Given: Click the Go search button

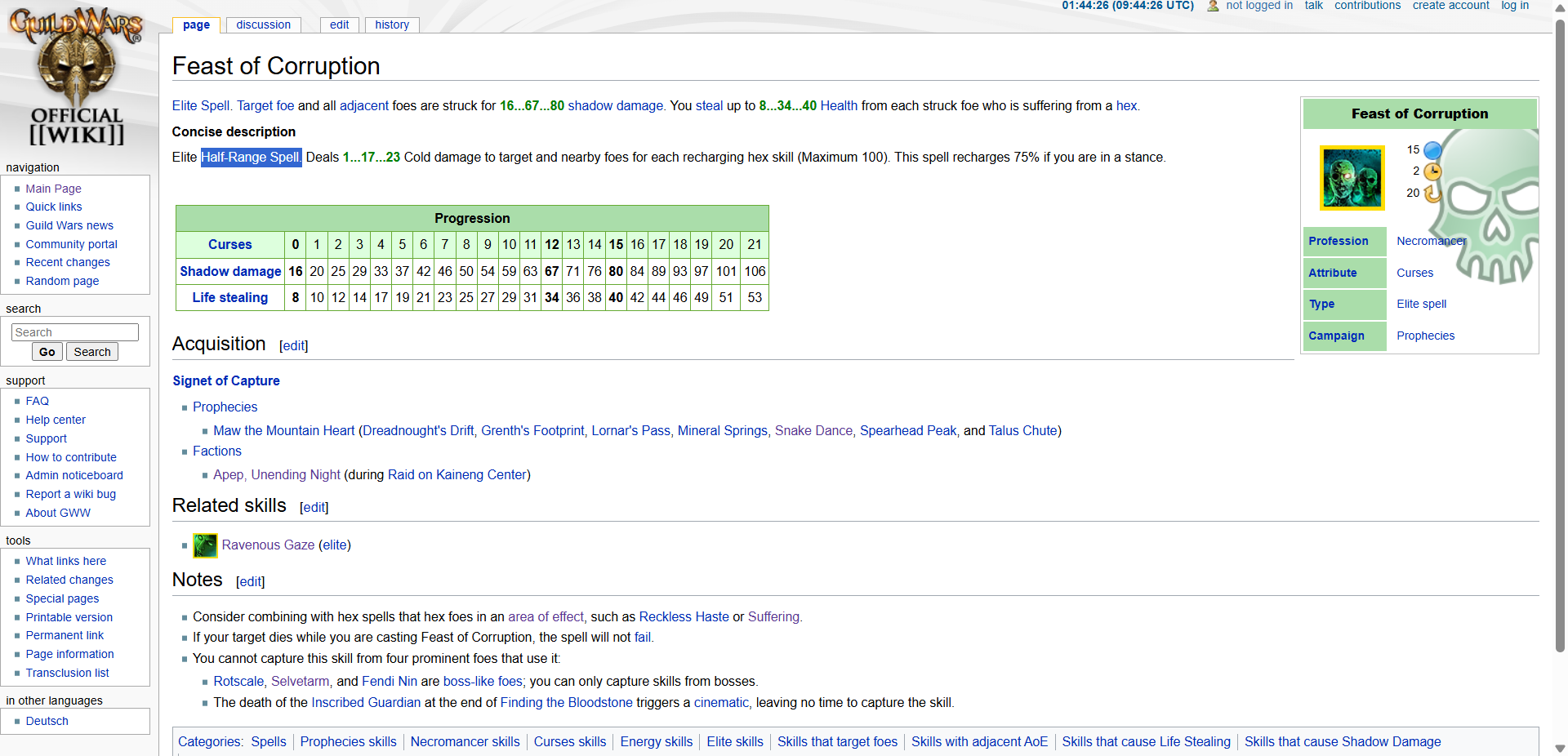Looking at the screenshot, I should [47, 352].
